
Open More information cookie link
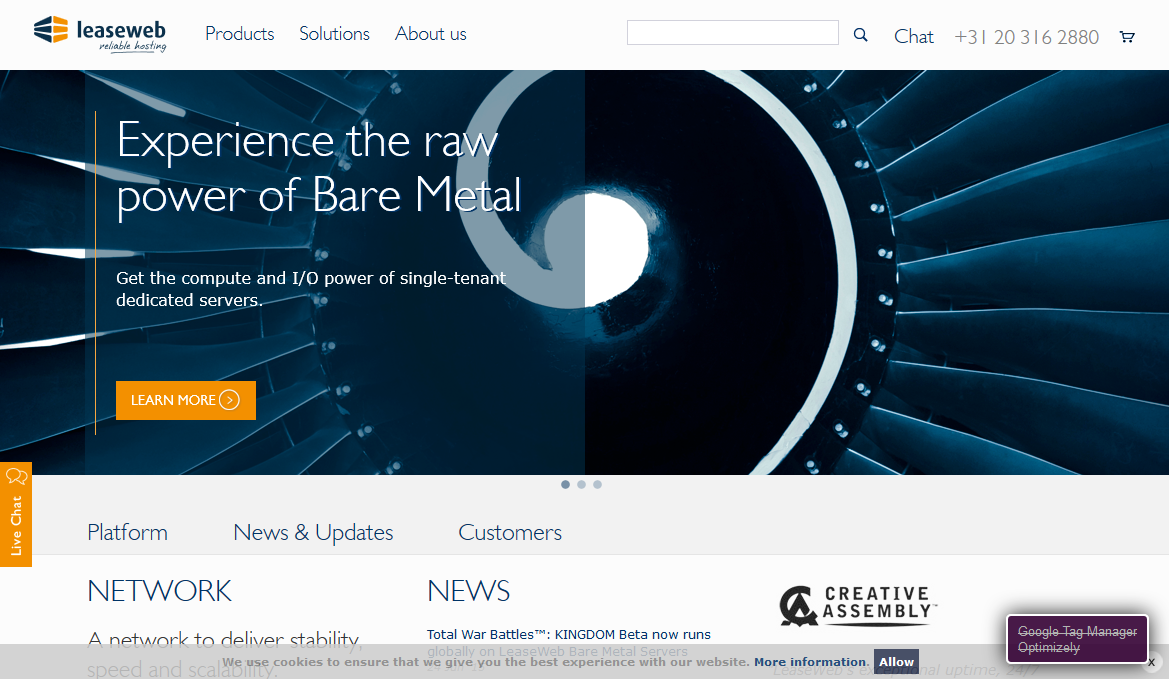(x=810, y=662)
